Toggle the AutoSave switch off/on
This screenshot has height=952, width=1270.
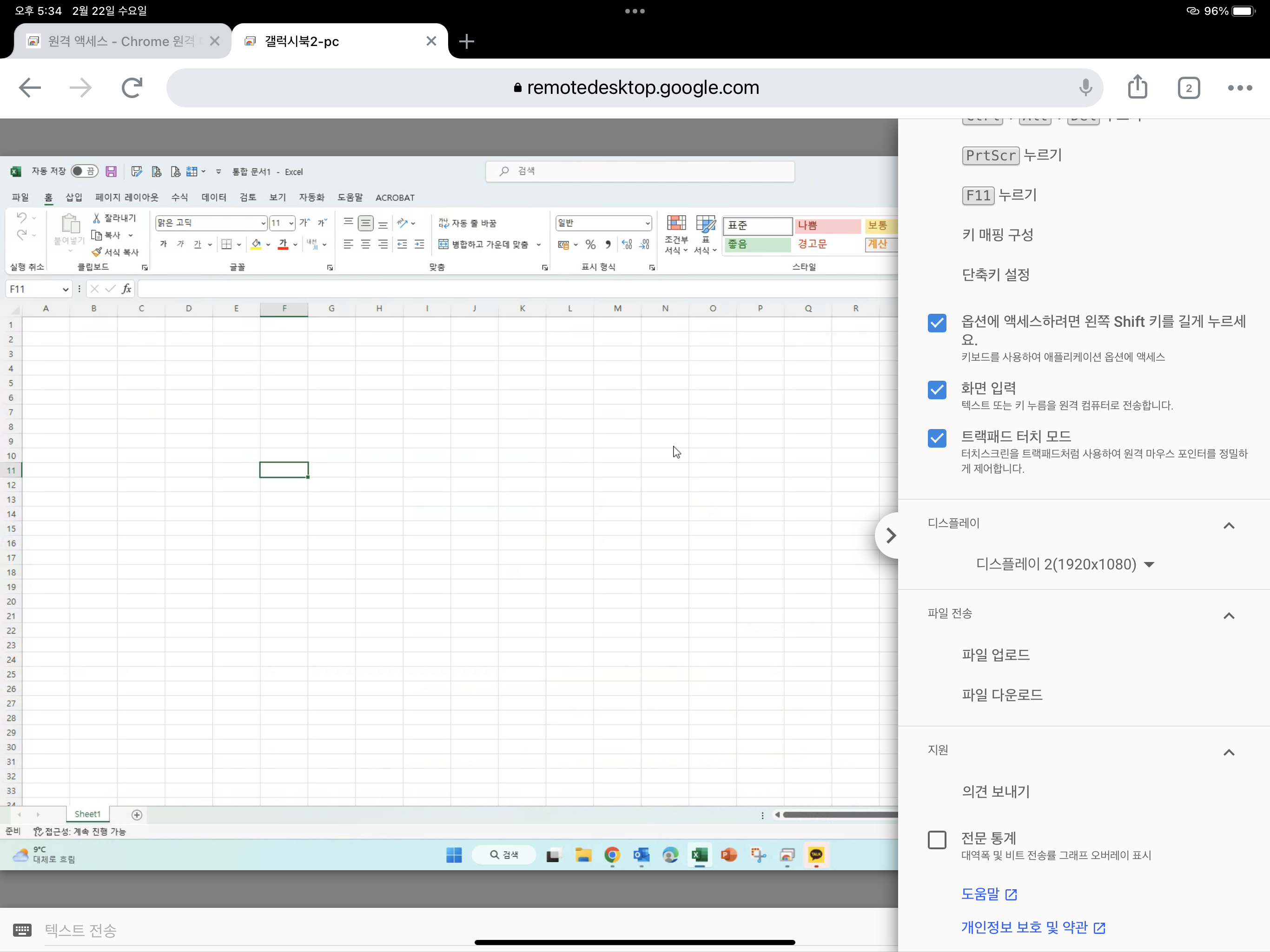pos(85,172)
